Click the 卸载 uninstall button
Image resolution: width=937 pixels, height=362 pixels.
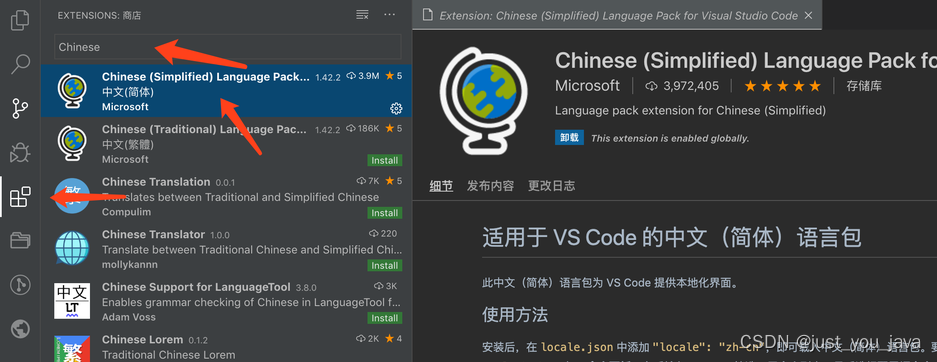[569, 137]
